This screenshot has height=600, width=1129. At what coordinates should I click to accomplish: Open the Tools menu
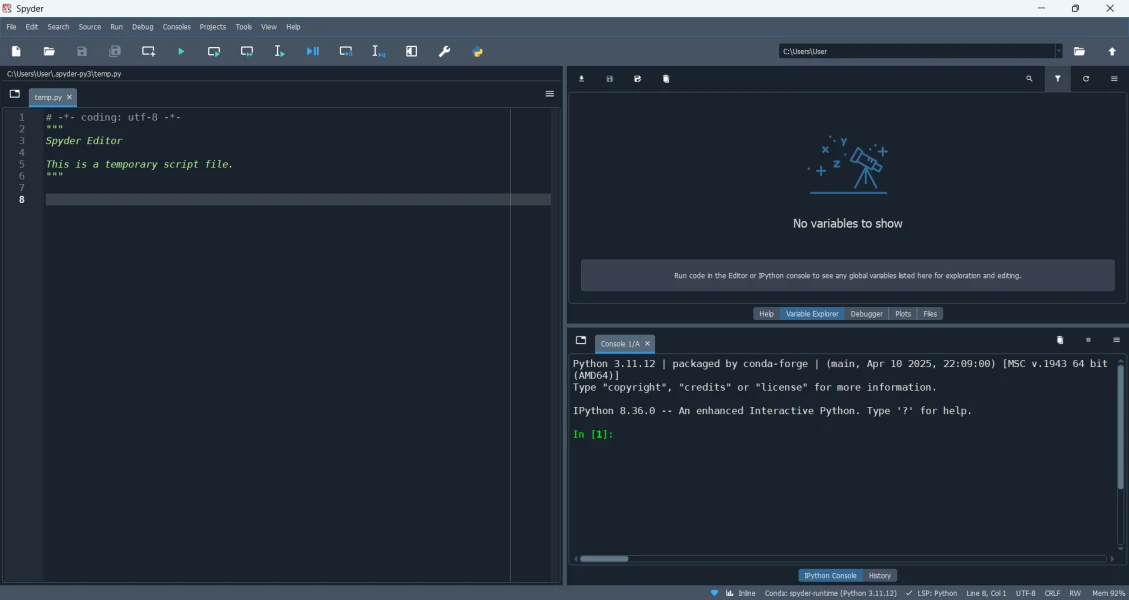click(x=243, y=27)
